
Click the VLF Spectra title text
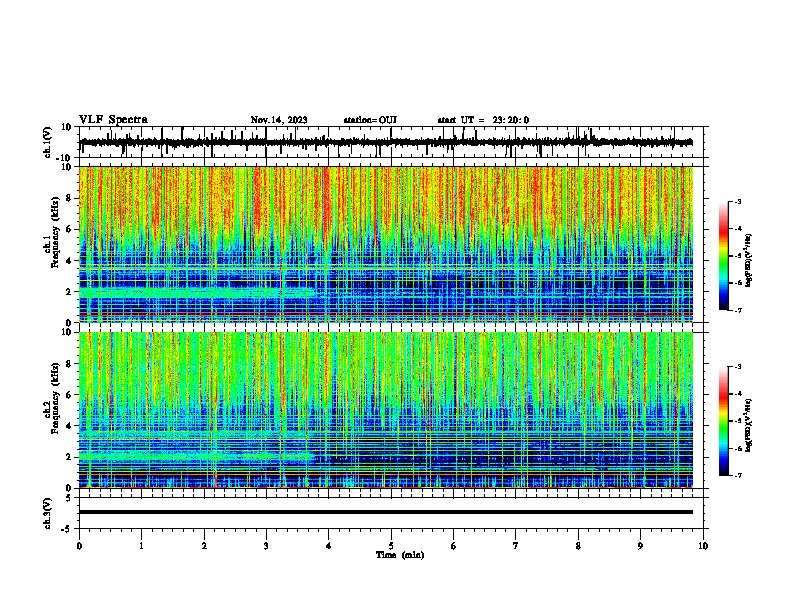click(x=113, y=120)
